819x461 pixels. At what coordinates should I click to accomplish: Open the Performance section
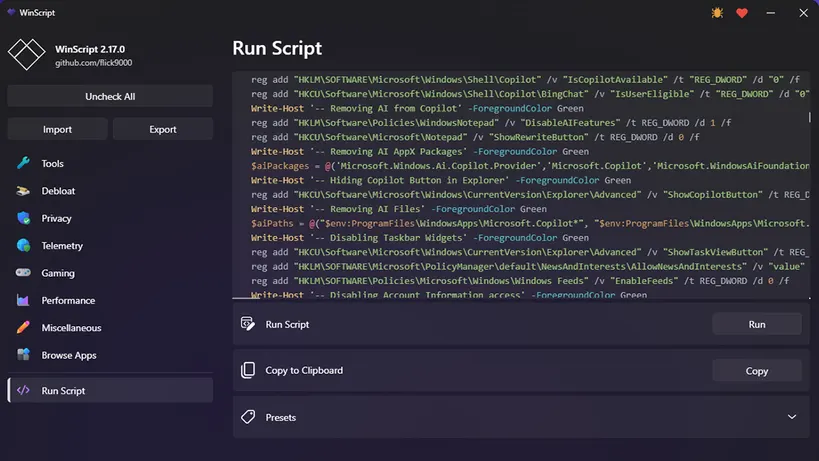tap(110, 300)
